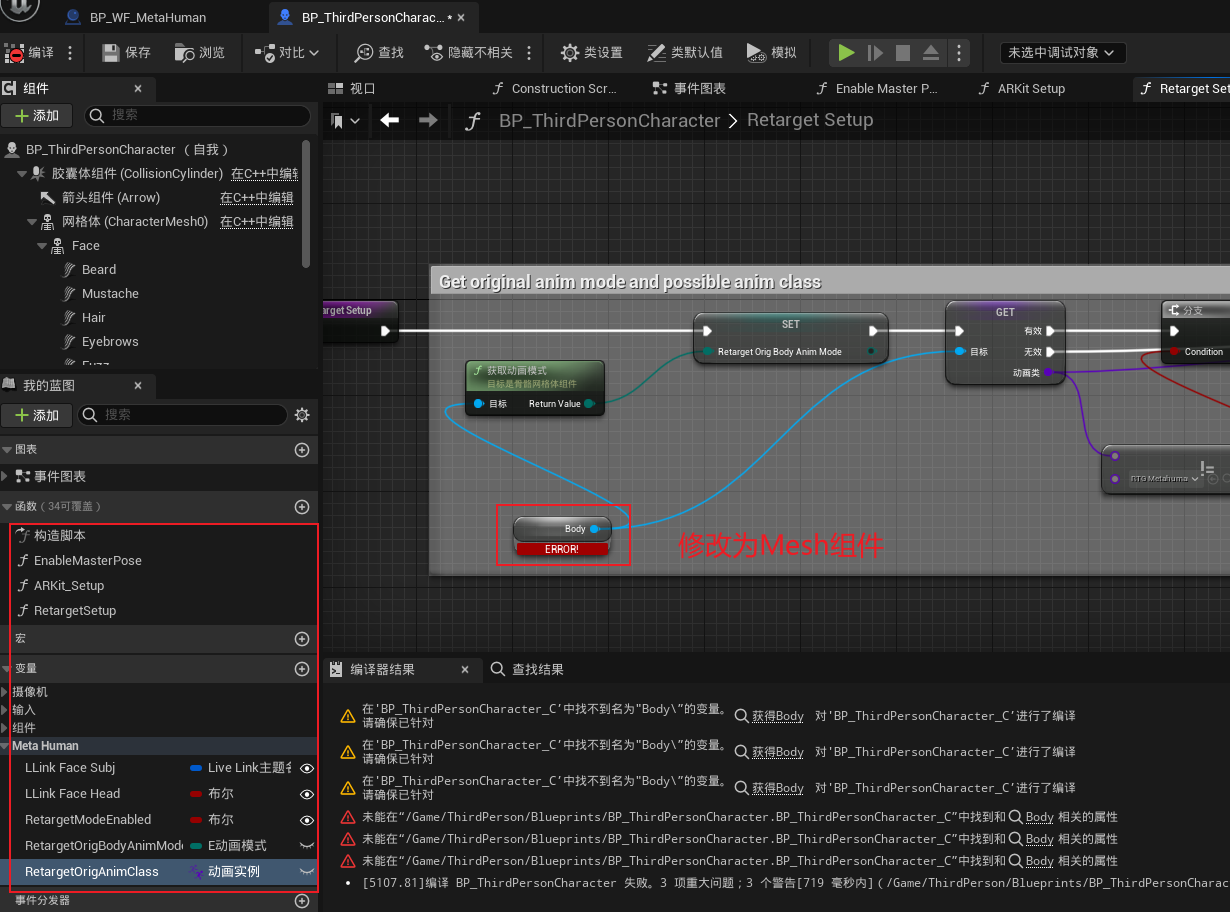The image size is (1230, 912).
Task: Open 类设置 class settings
Action: [x=591, y=53]
